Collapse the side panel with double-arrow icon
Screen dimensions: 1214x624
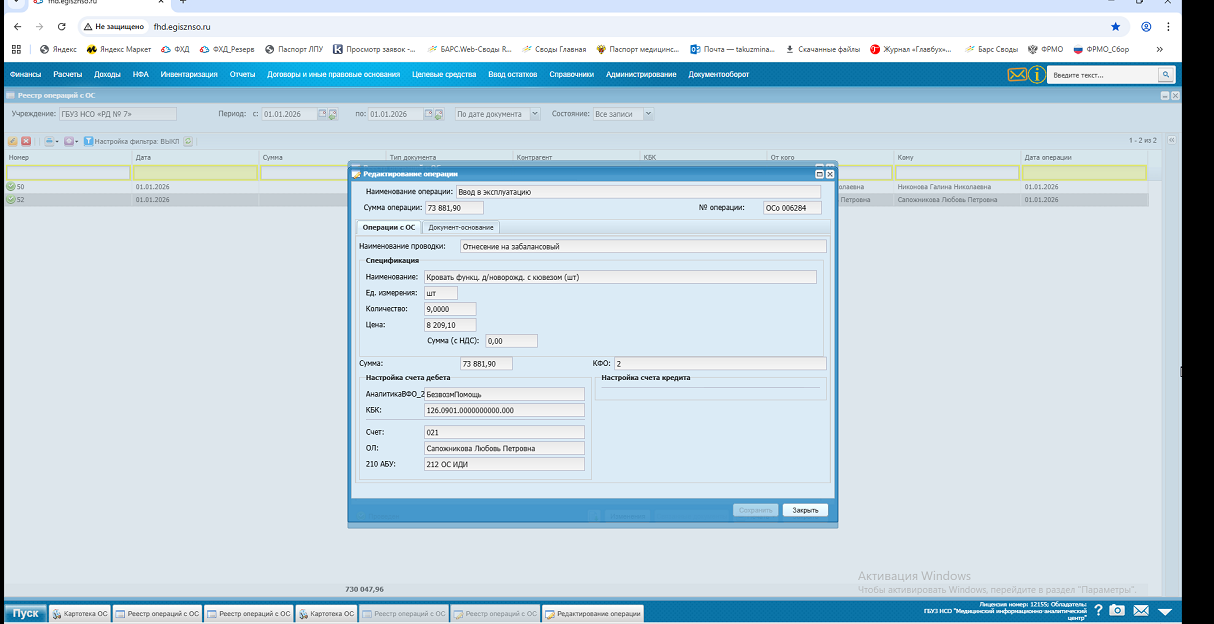(1172, 141)
